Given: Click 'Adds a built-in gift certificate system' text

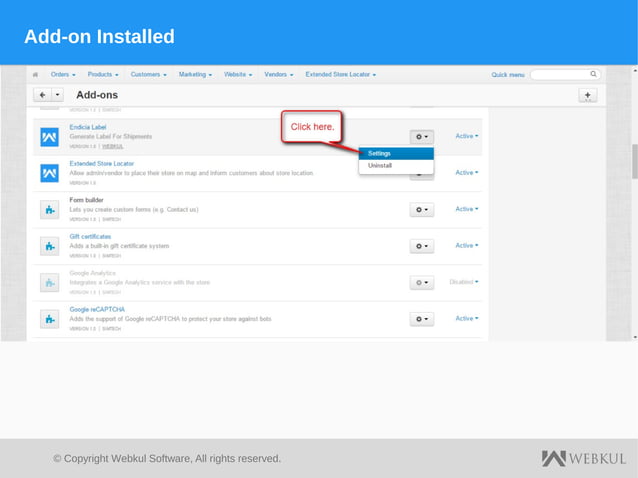Looking at the screenshot, I should click(119, 246).
